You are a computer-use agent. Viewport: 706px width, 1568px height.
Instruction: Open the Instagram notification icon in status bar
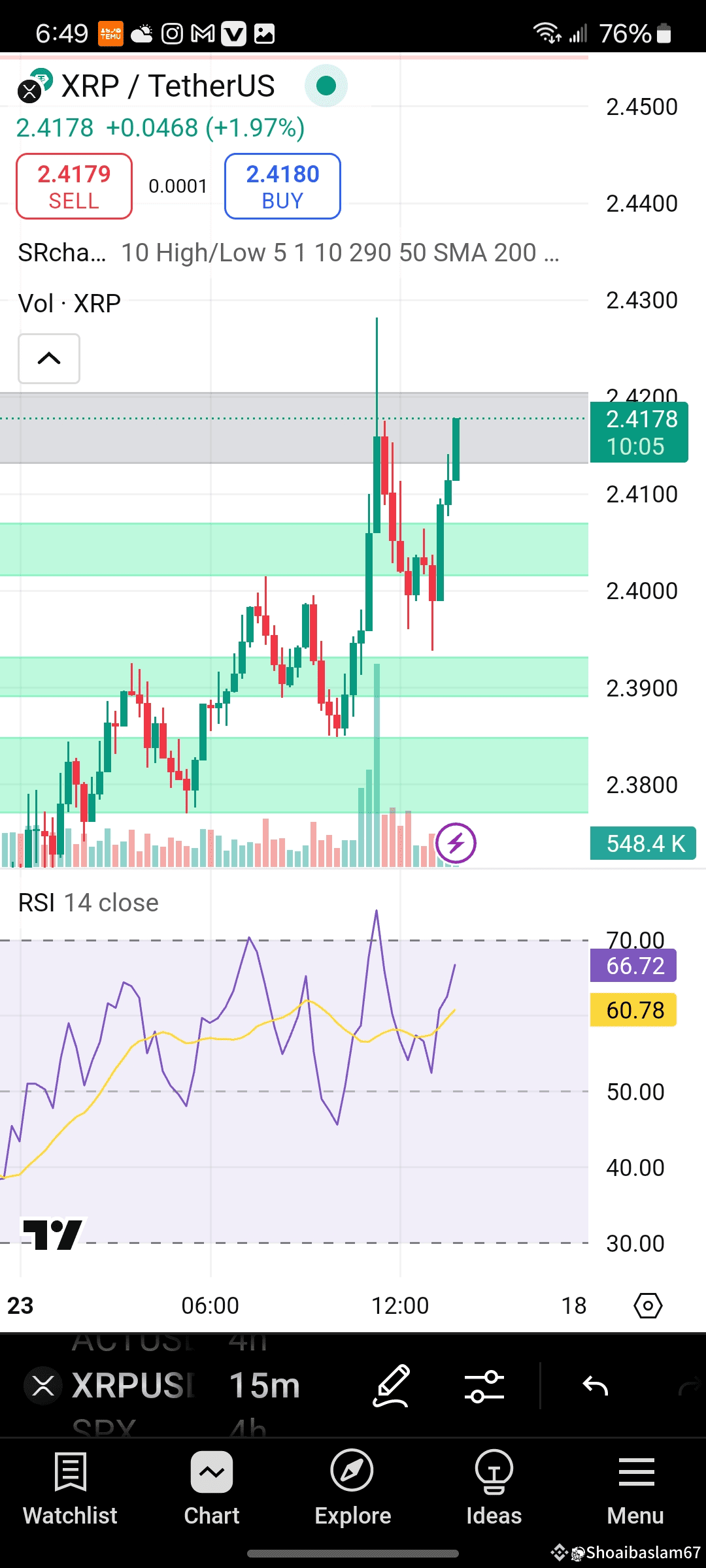172,33
